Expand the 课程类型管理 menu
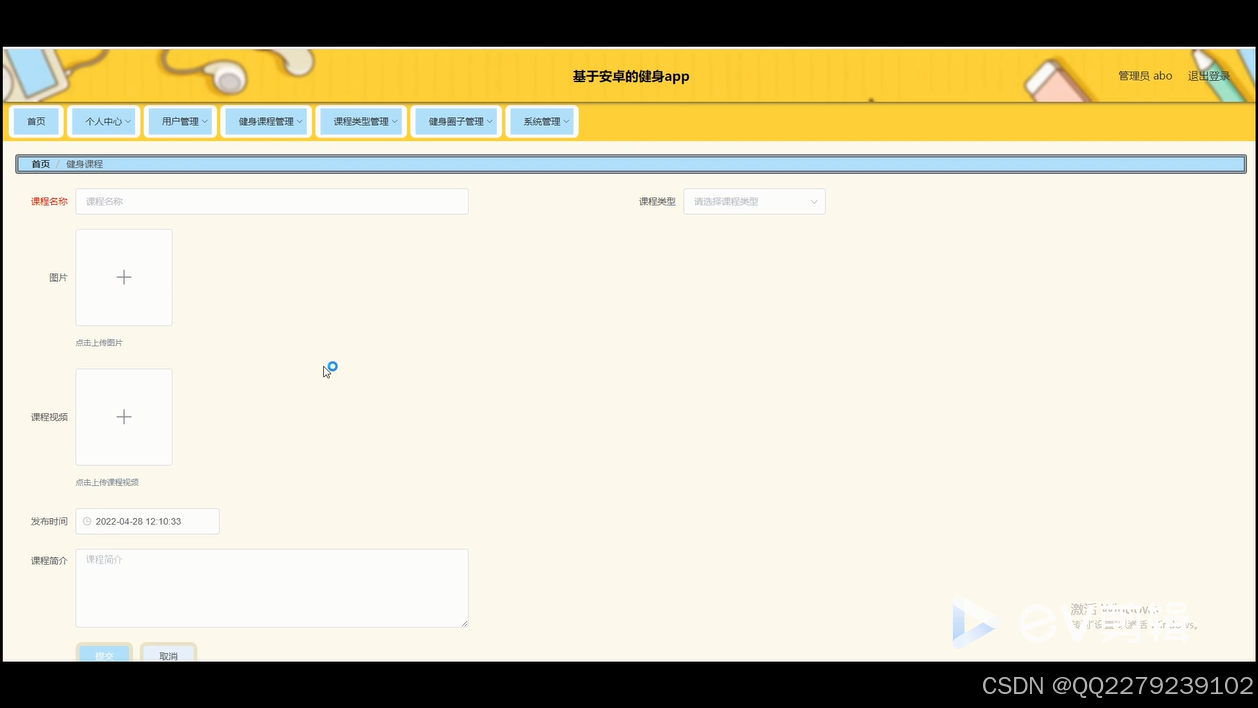This screenshot has height=708, width=1258. click(361, 120)
